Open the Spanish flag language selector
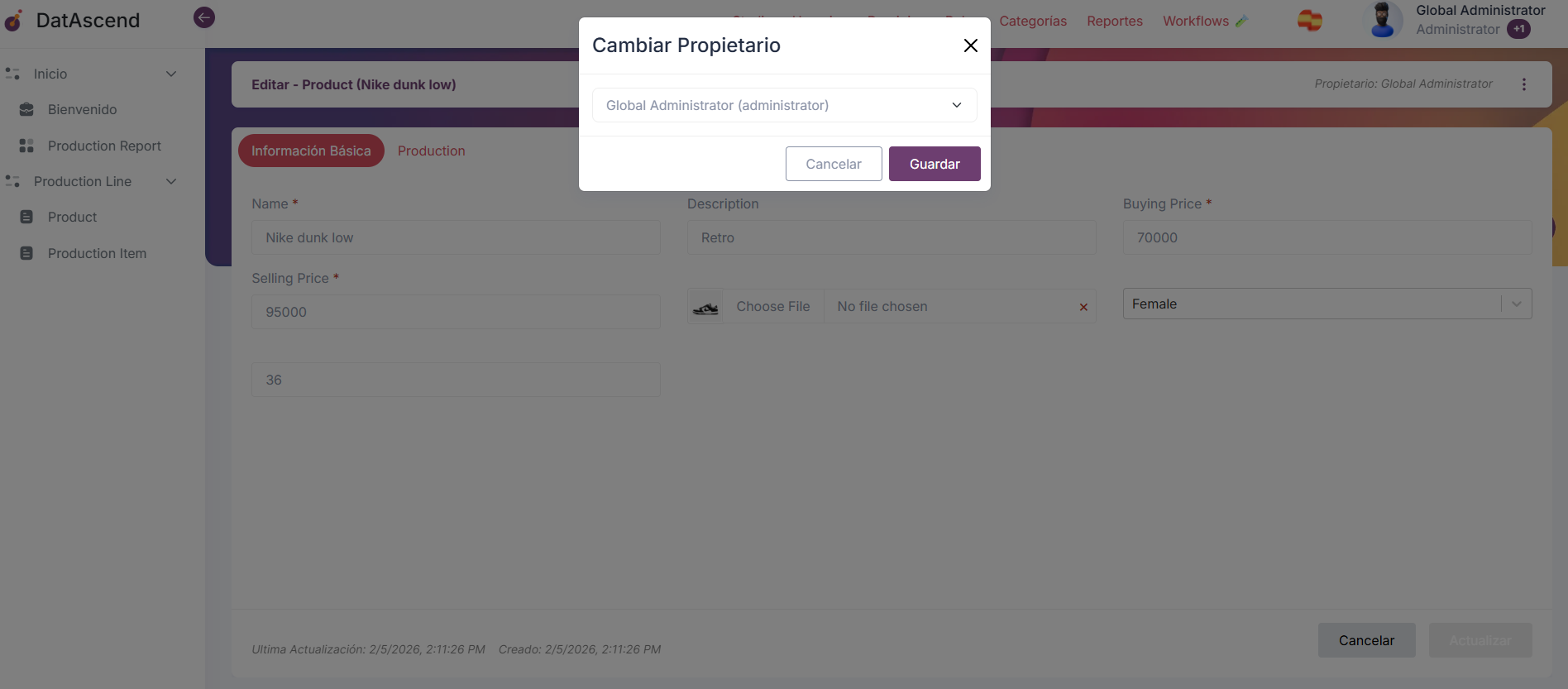This screenshot has height=689, width=1568. pyautogui.click(x=1309, y=20)
